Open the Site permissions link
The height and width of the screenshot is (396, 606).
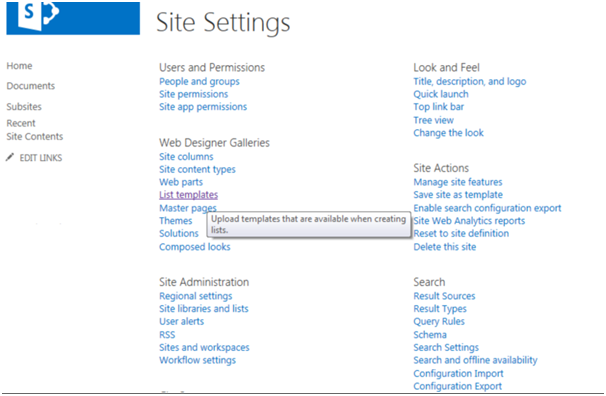coord(194,94)
